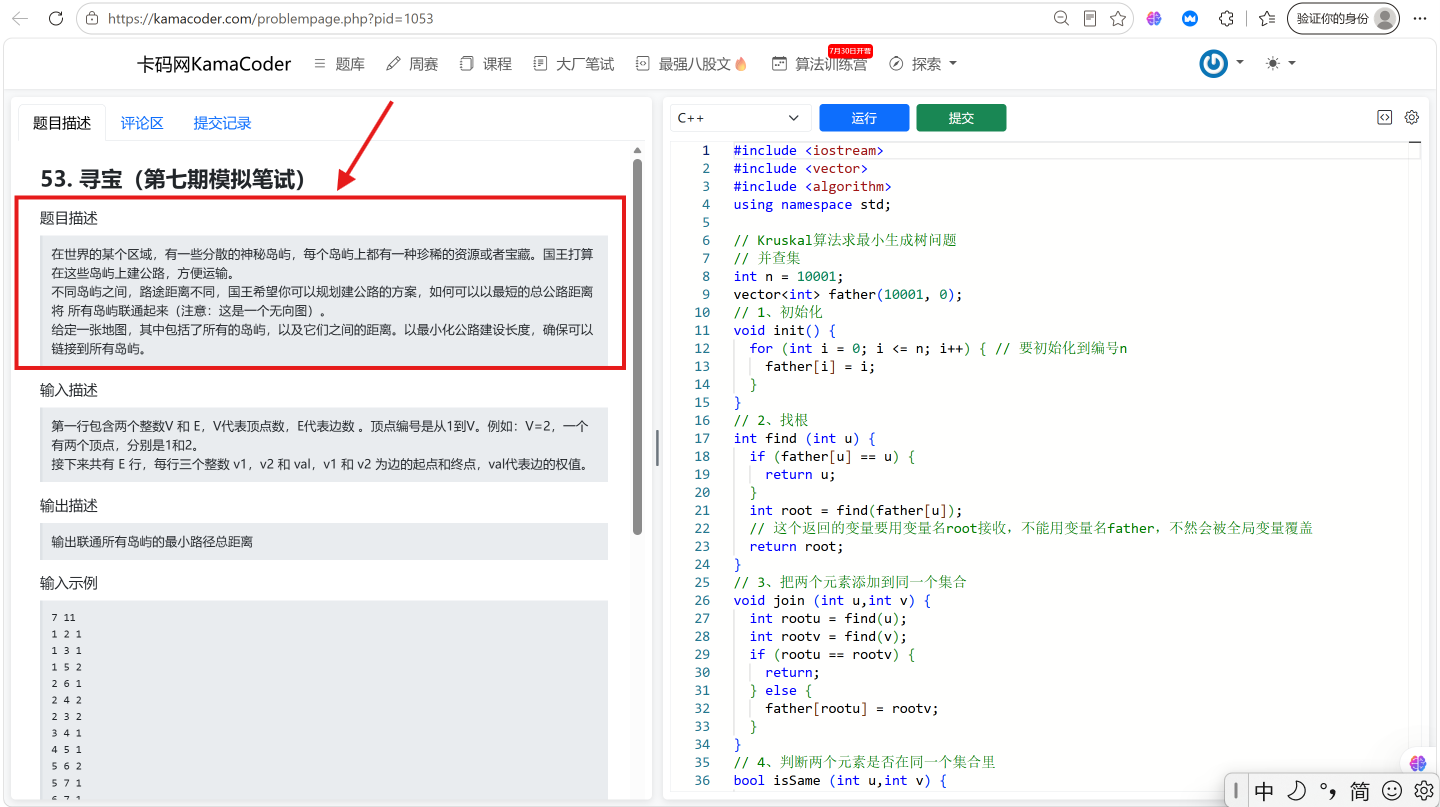1440x807 pixels.
Task: Toggle the IME half-moon width mode
Action: pyautogui.click(x=1296, y=791)
